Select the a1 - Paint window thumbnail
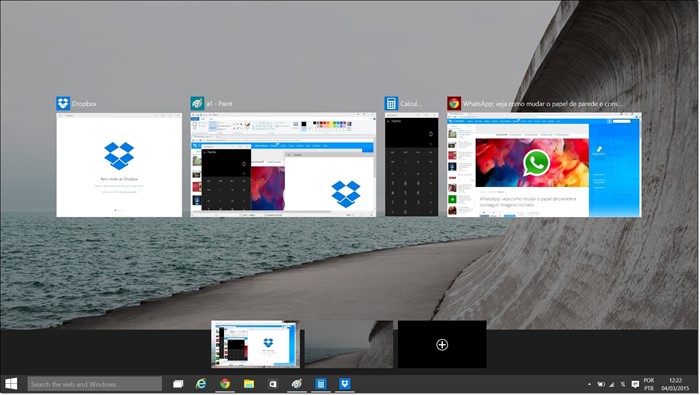The width and height of the screenshot is (700, 395). 283,165
